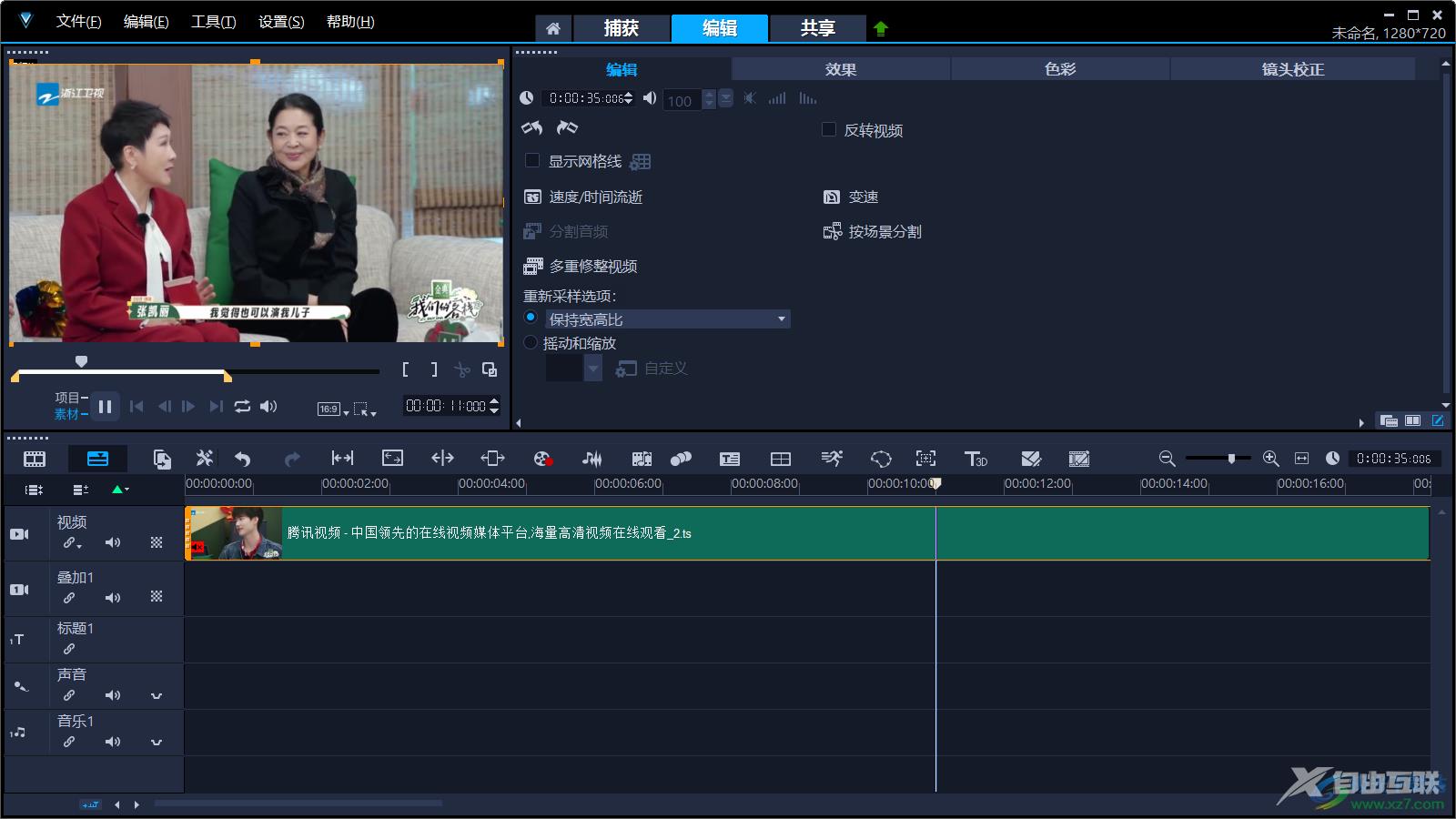Switch to the 共享 share tab
Viewport: 1456px width, 819px height.
(x=818, y=28)
